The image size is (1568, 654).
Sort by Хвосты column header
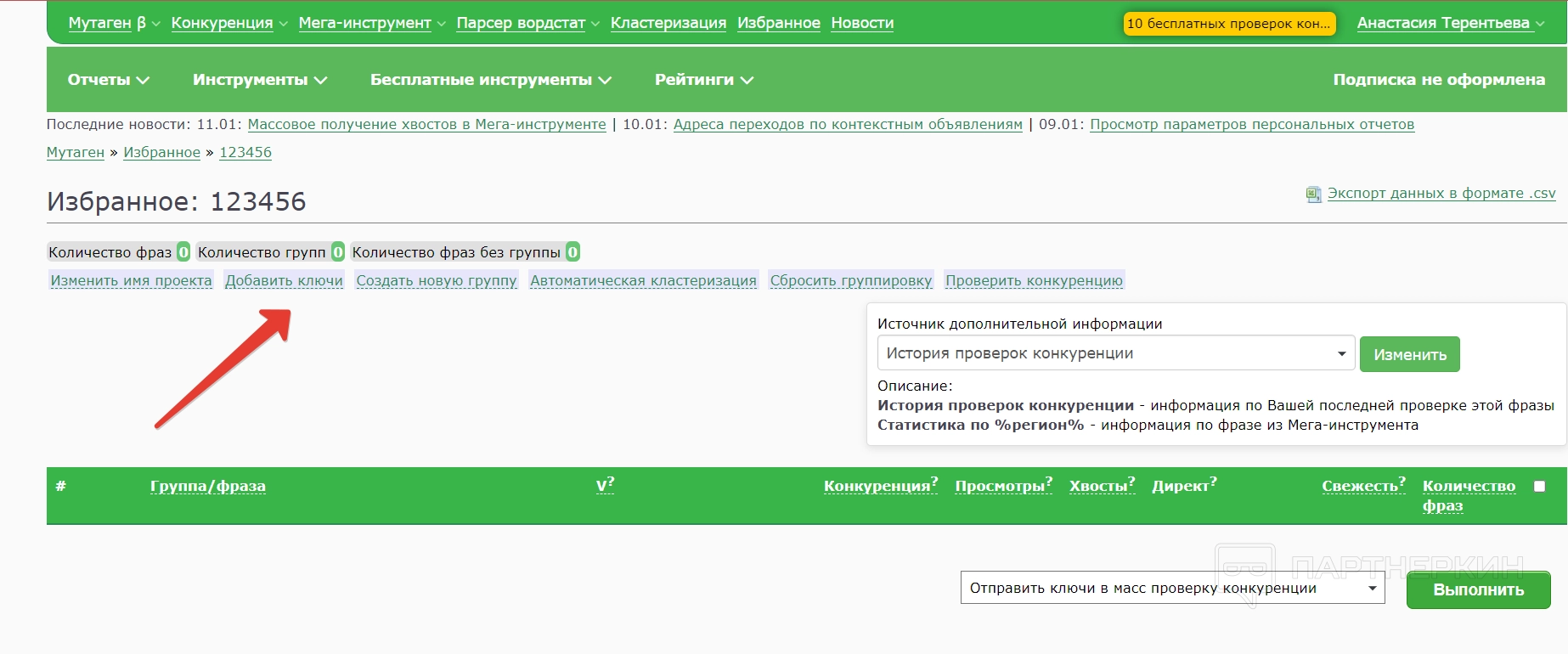pos(1103,485)
